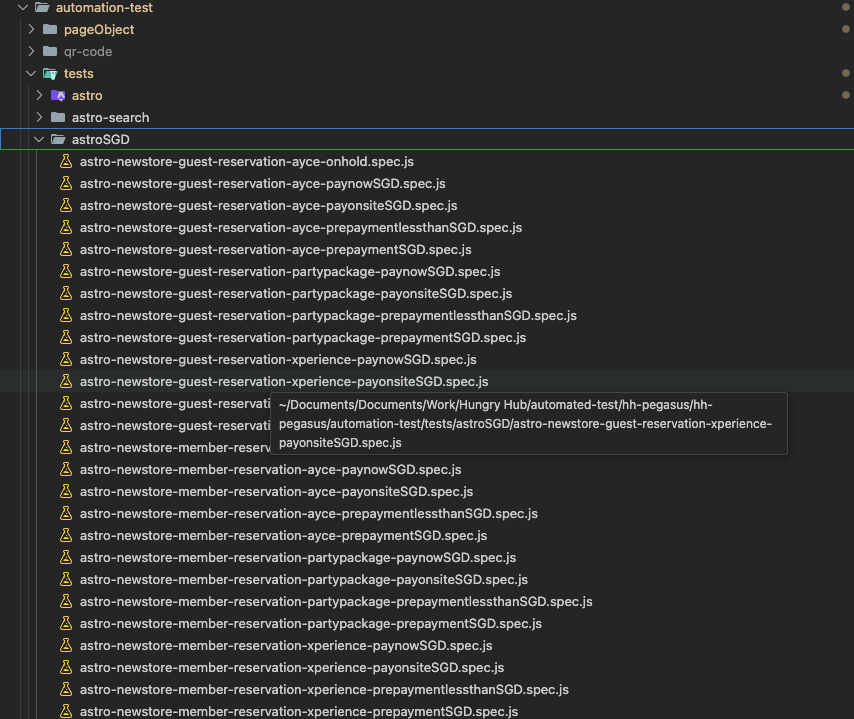Select the qr-code folder label
The width and height of the screenshot is (854, 719).
(x=88, y=52)
